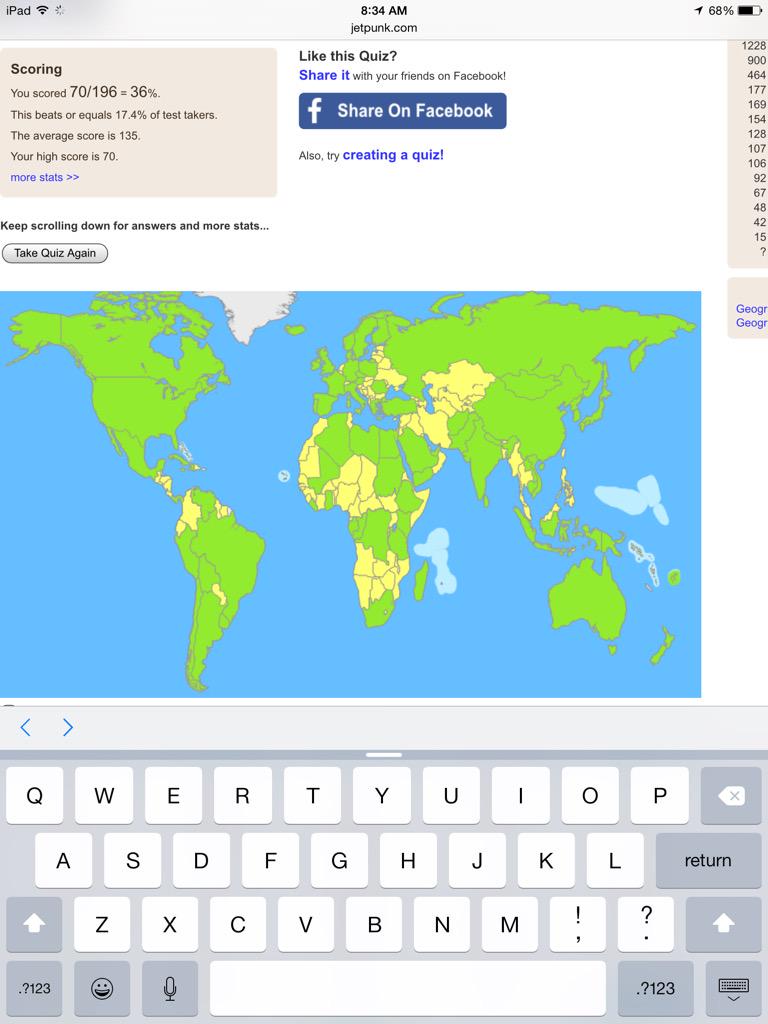Select 'The average score is 135.' text

click(76, 136)
